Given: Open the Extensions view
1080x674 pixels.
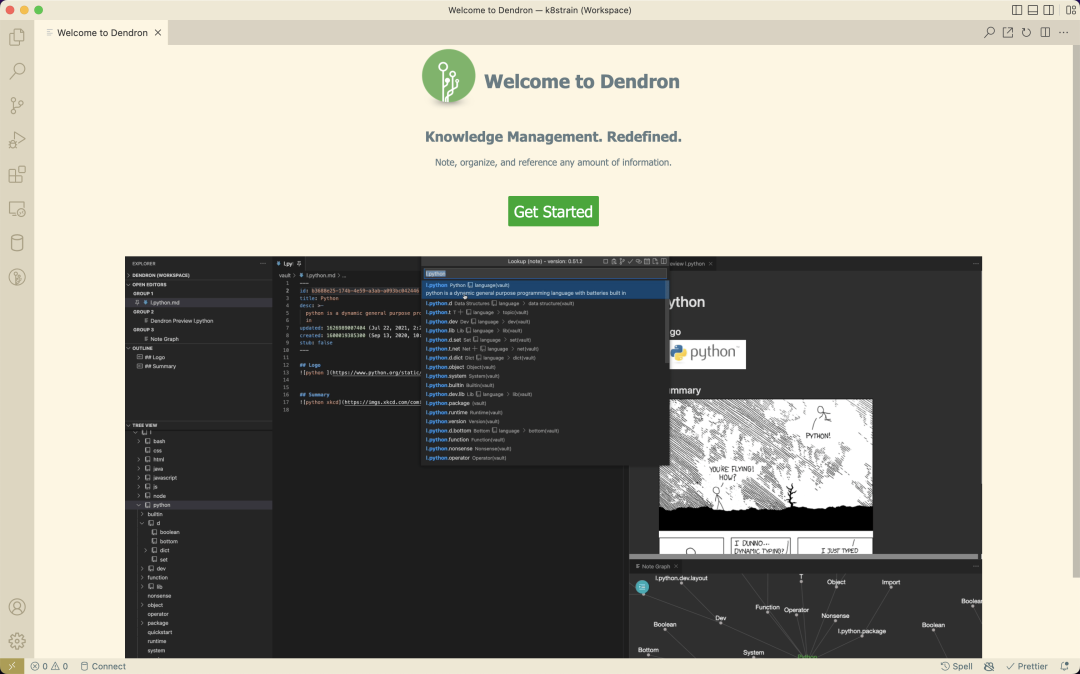Looking at the screenshot, I should (x=17, y=174).
